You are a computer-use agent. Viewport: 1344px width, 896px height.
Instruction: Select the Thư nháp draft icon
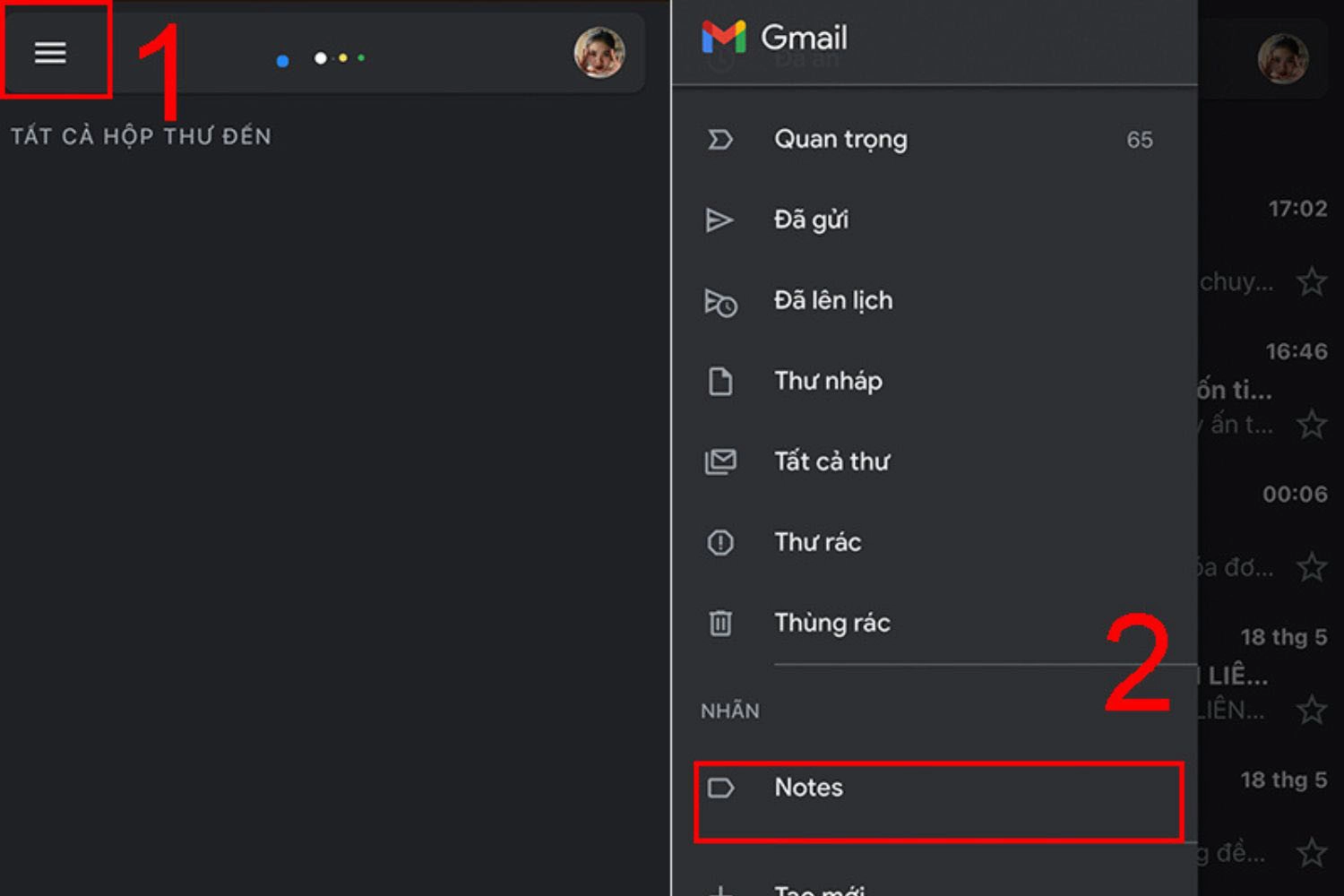tap(720, 382)
